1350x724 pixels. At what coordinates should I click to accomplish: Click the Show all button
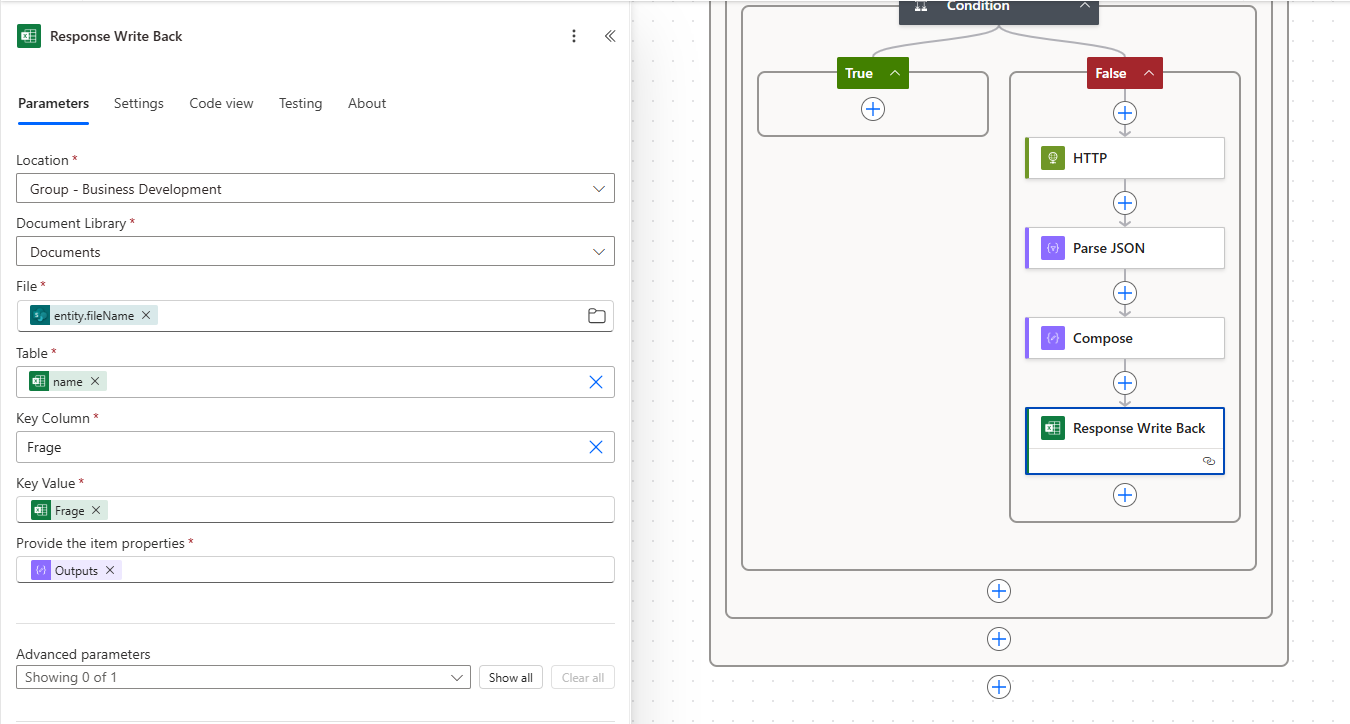(510, 677)
